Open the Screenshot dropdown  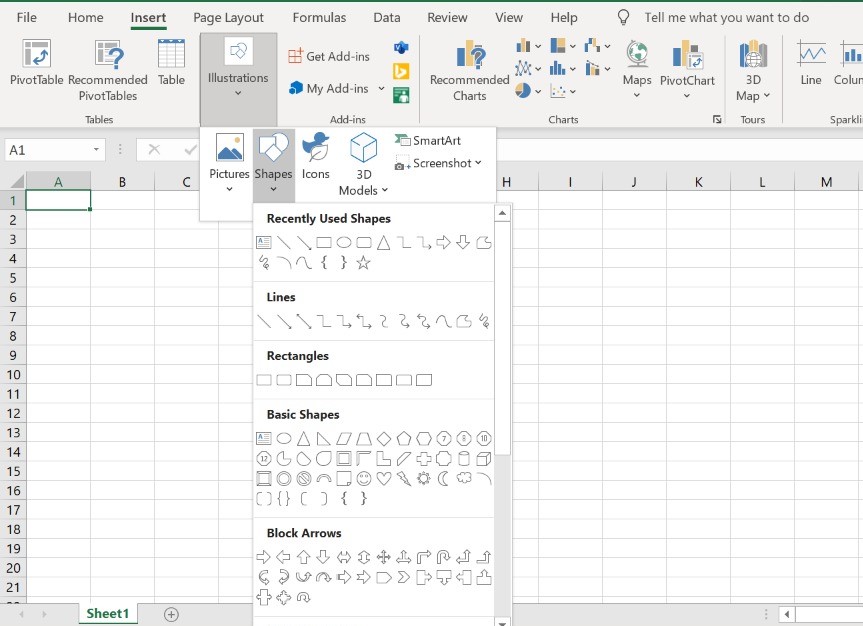click(480, 162)
